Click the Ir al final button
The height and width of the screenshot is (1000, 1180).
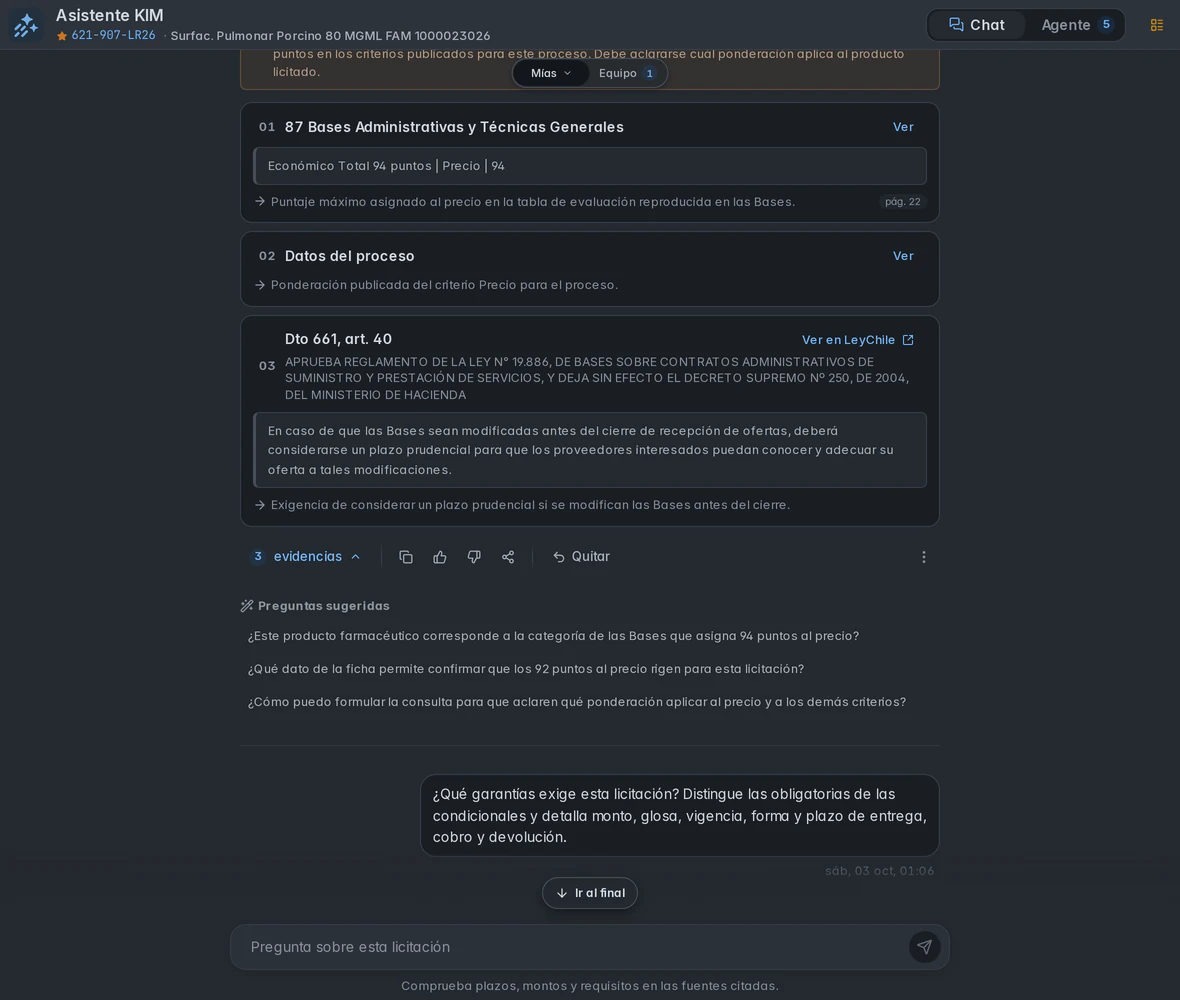tap(590, 893)
